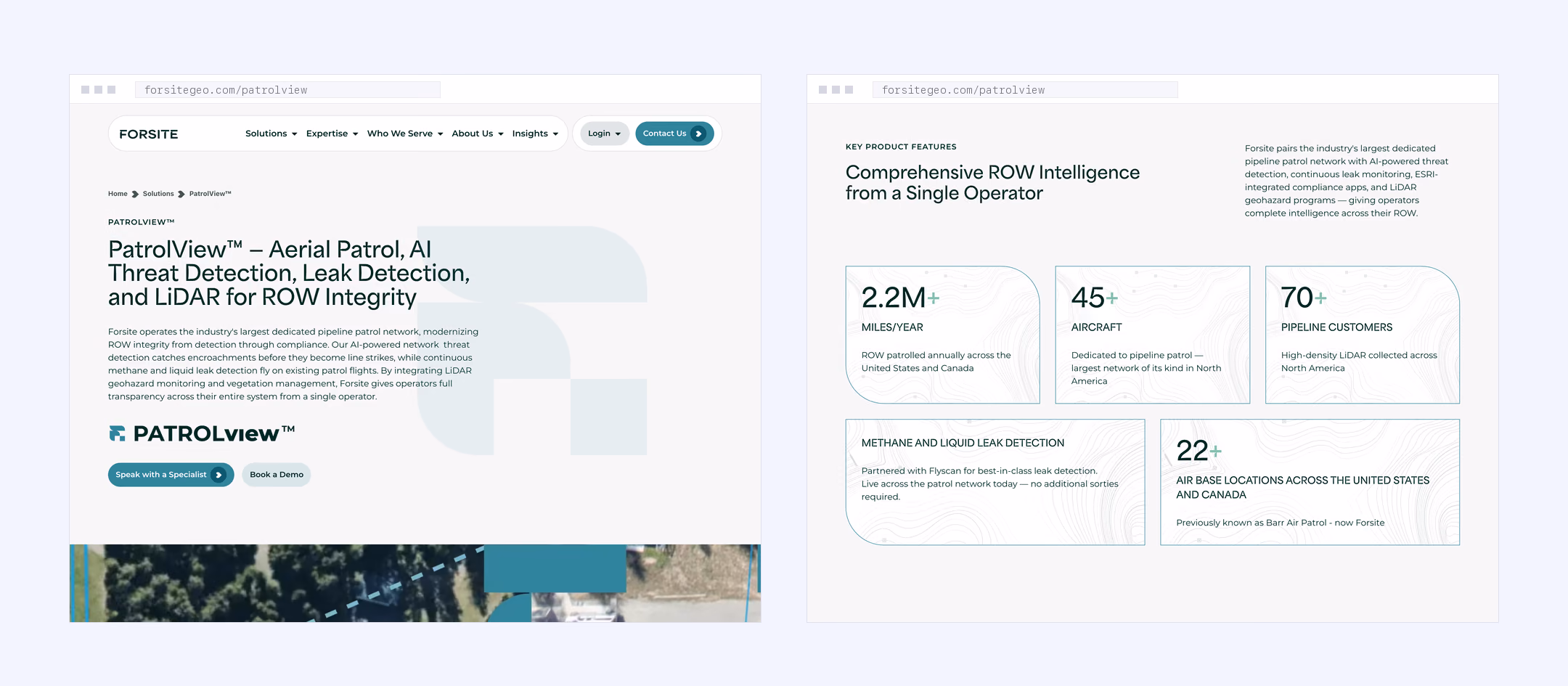
Task: Open the About Us dropdown
Action: click(478, 134)
